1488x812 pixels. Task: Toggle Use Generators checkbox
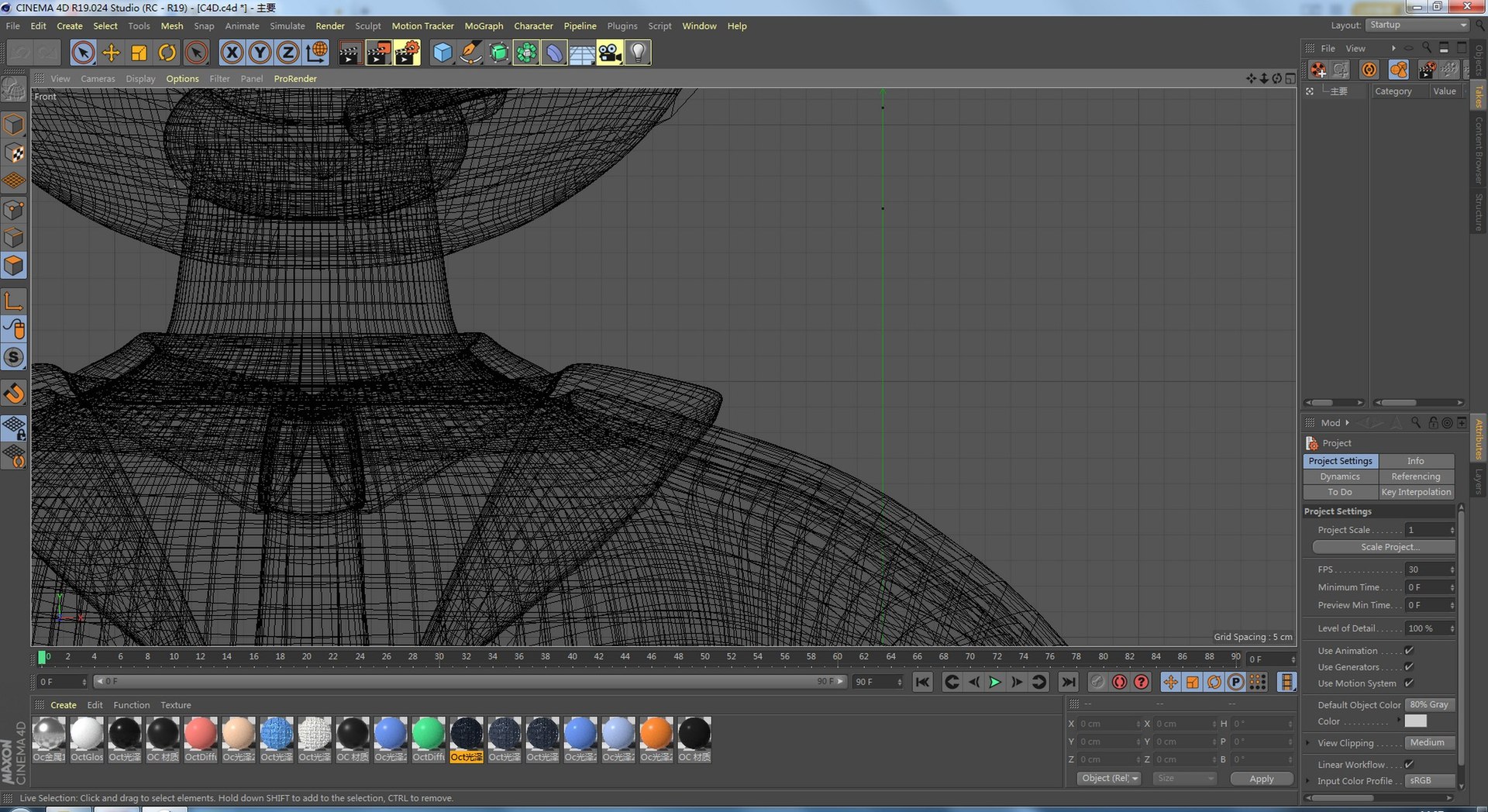click(x=1409, y=667)
